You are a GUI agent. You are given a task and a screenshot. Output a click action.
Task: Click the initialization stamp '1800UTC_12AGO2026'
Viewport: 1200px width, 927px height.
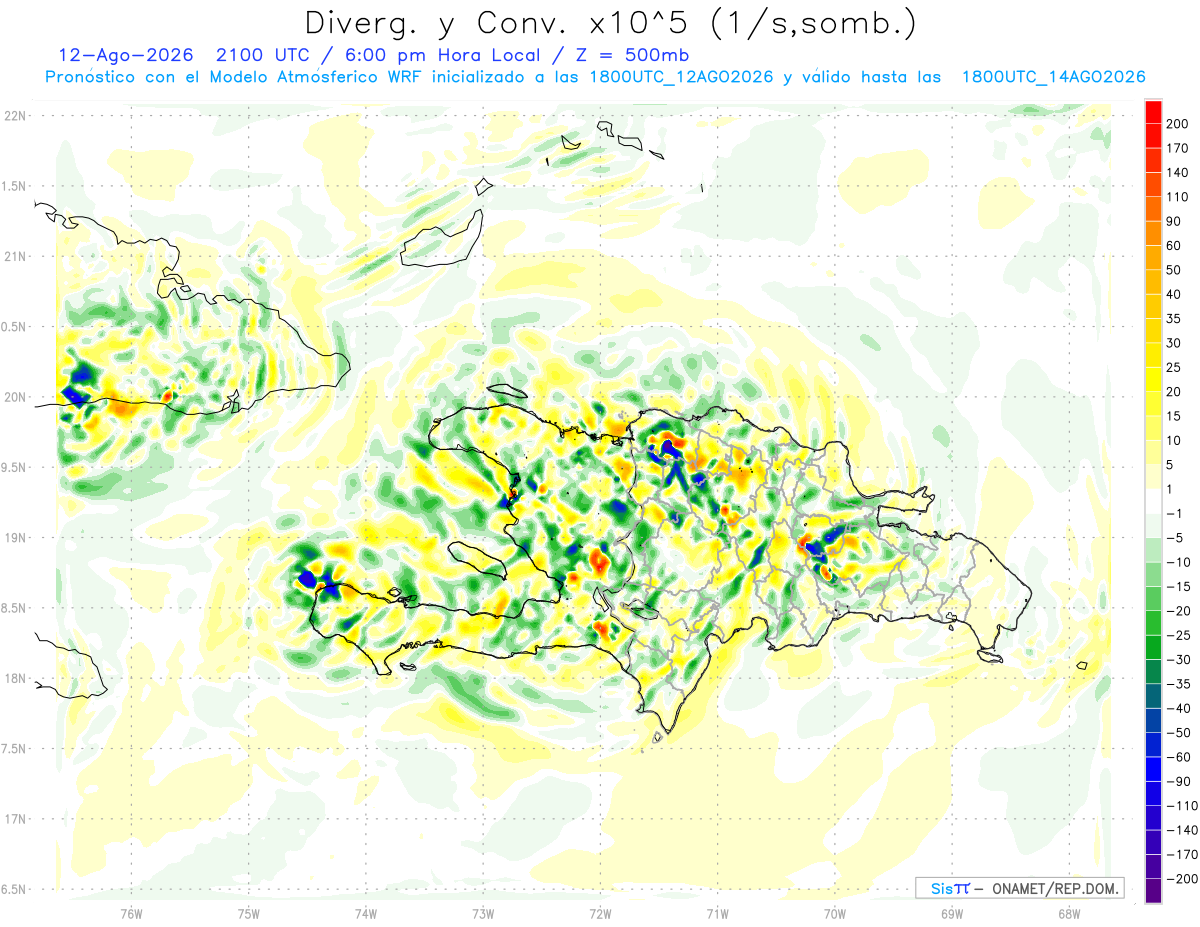point(681,77)
